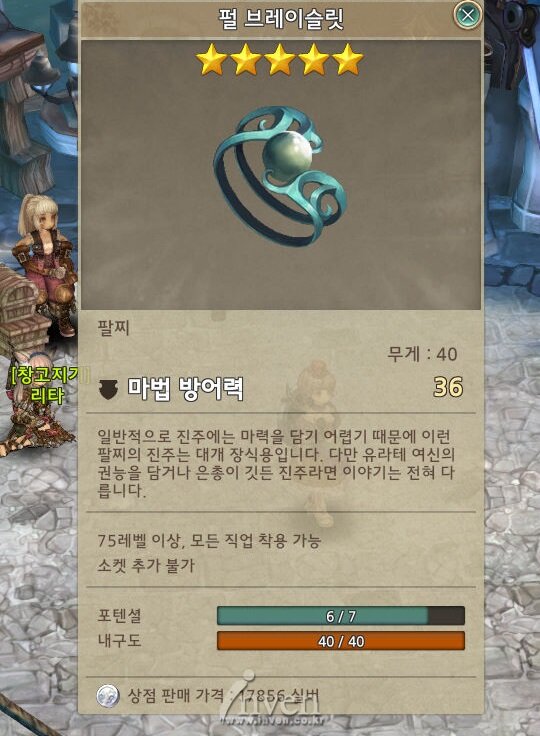Image resolution: width=540 pixels, height=736 pixels.
Task: Click the orange durability bar 40 / 40
Action: 341,641
